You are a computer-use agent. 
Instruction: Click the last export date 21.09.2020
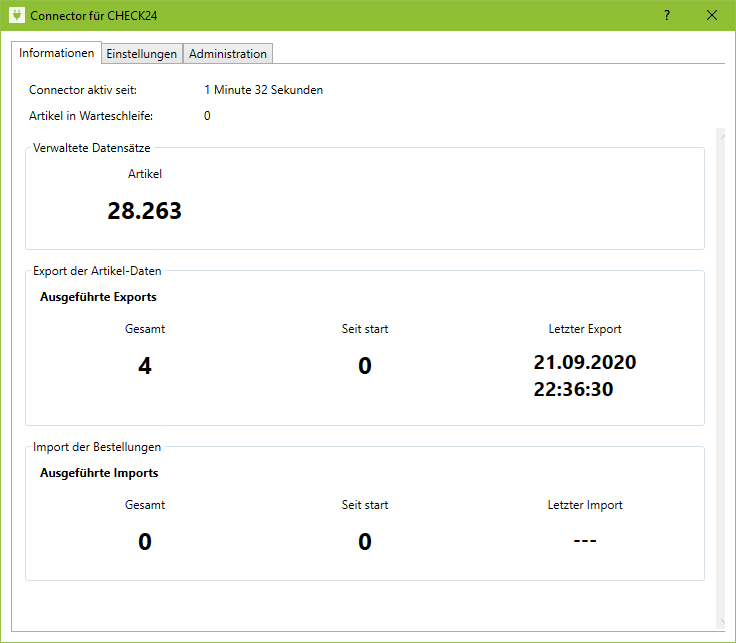tap(585, 362)
